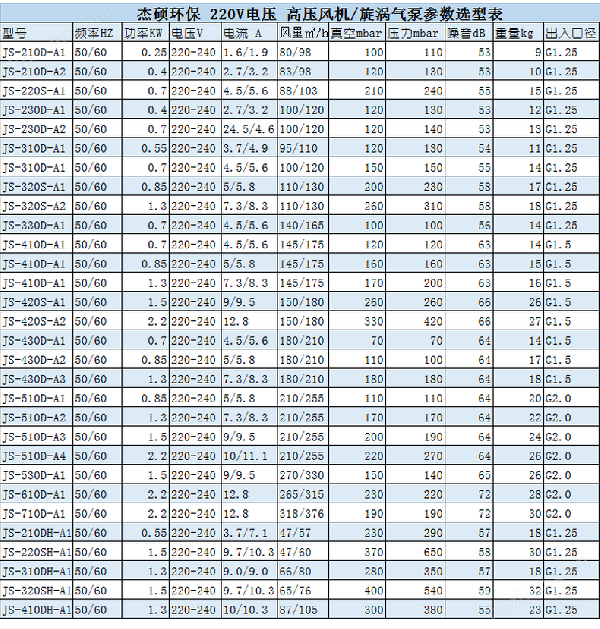This screenshot has width=600, height=629.
Task: Click model cell JS-320S-A1
Action: pos(34,187)
